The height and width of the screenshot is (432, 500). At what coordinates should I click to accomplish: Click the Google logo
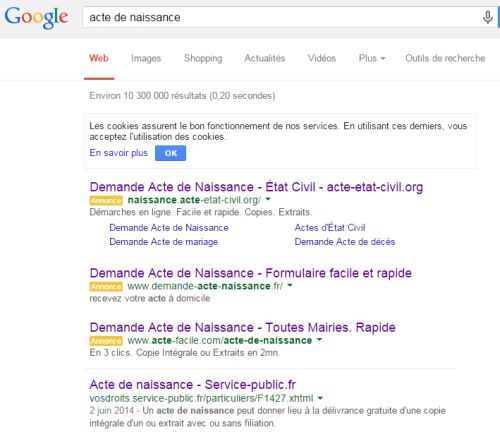click(36, 18)
